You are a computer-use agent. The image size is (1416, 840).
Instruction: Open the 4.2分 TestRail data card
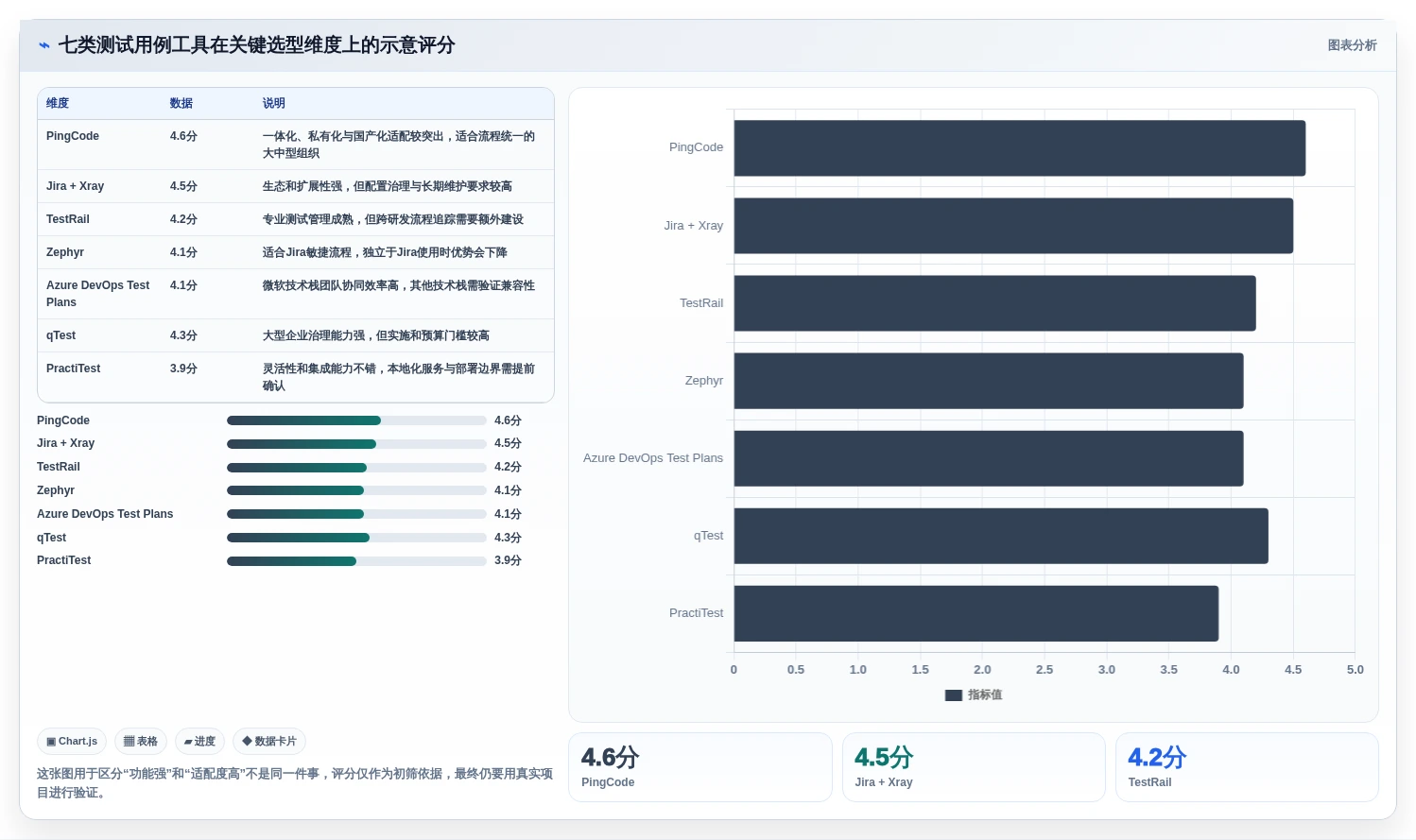click(x=1247, y=767)
